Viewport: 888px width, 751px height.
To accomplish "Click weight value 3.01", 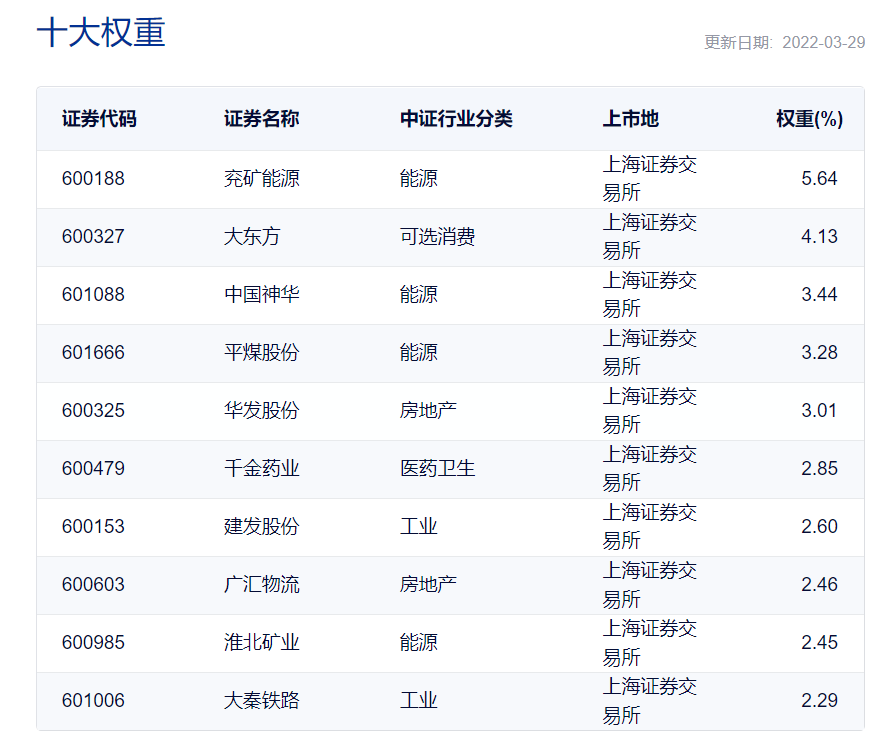I will coord(819,411).
